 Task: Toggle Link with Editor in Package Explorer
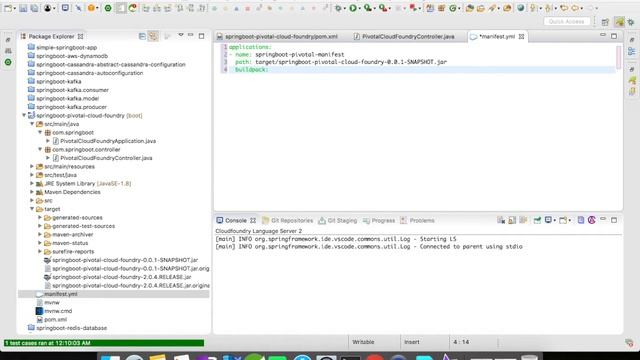(x=153, y=36)
